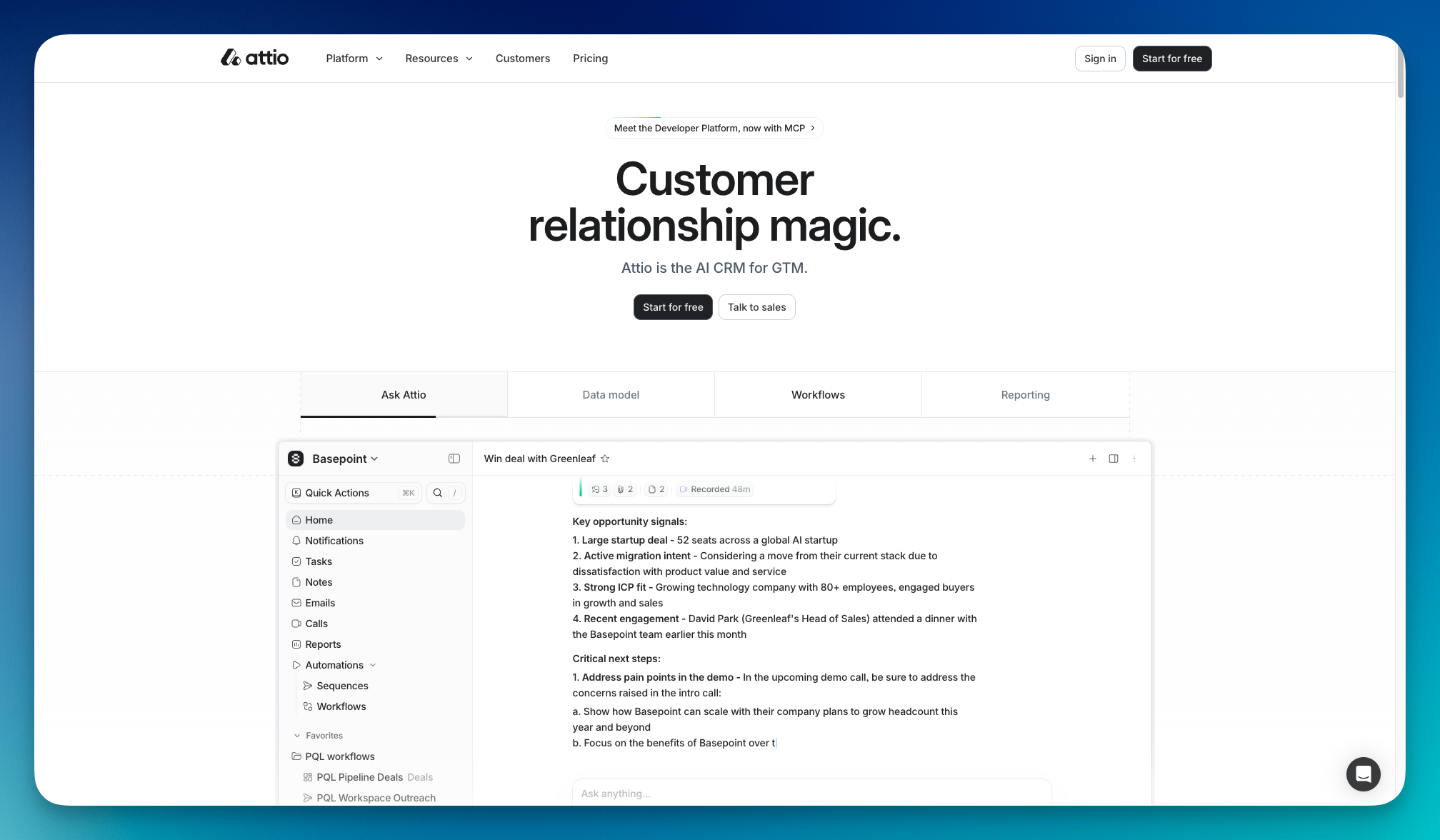Click the Critical next steps heading
Viewport: 1440px width, 840px height.
pos(616,659)
